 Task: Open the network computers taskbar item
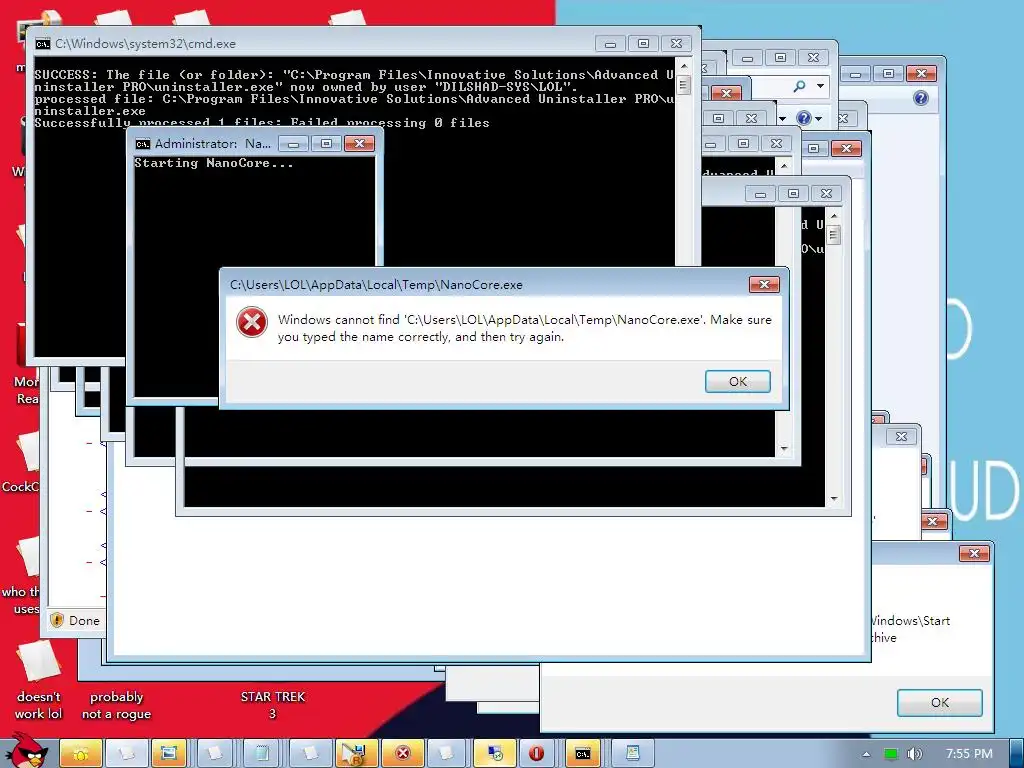click(x=494, y=754)
